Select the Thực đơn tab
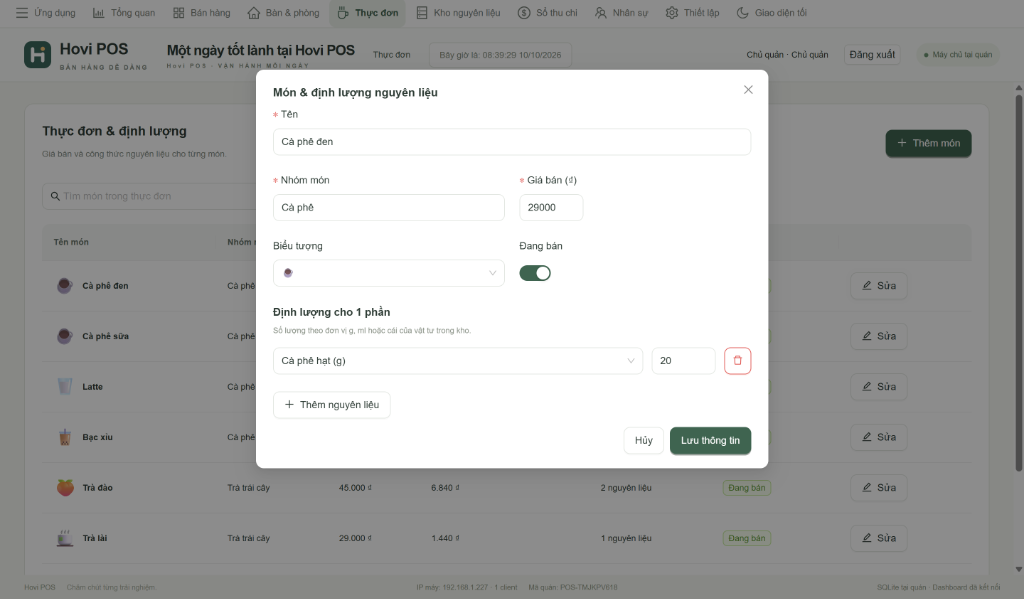This screenshot has width=1024, height=599. tap(368, 12)
